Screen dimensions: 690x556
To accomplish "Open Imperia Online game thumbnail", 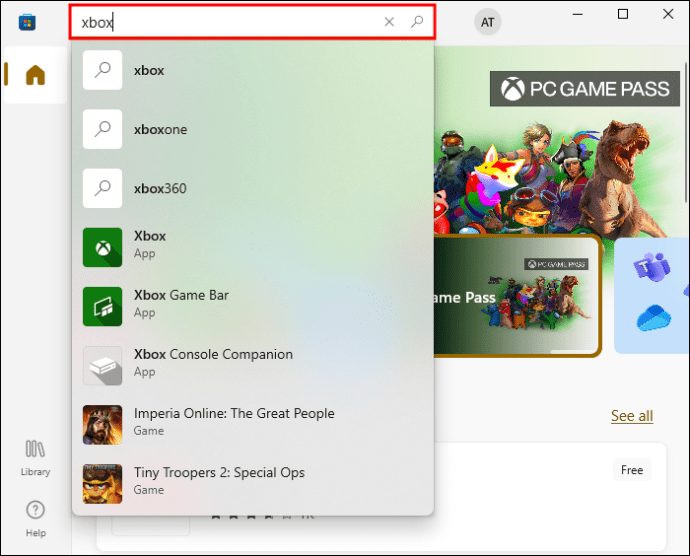I will (x=103, y=425).
